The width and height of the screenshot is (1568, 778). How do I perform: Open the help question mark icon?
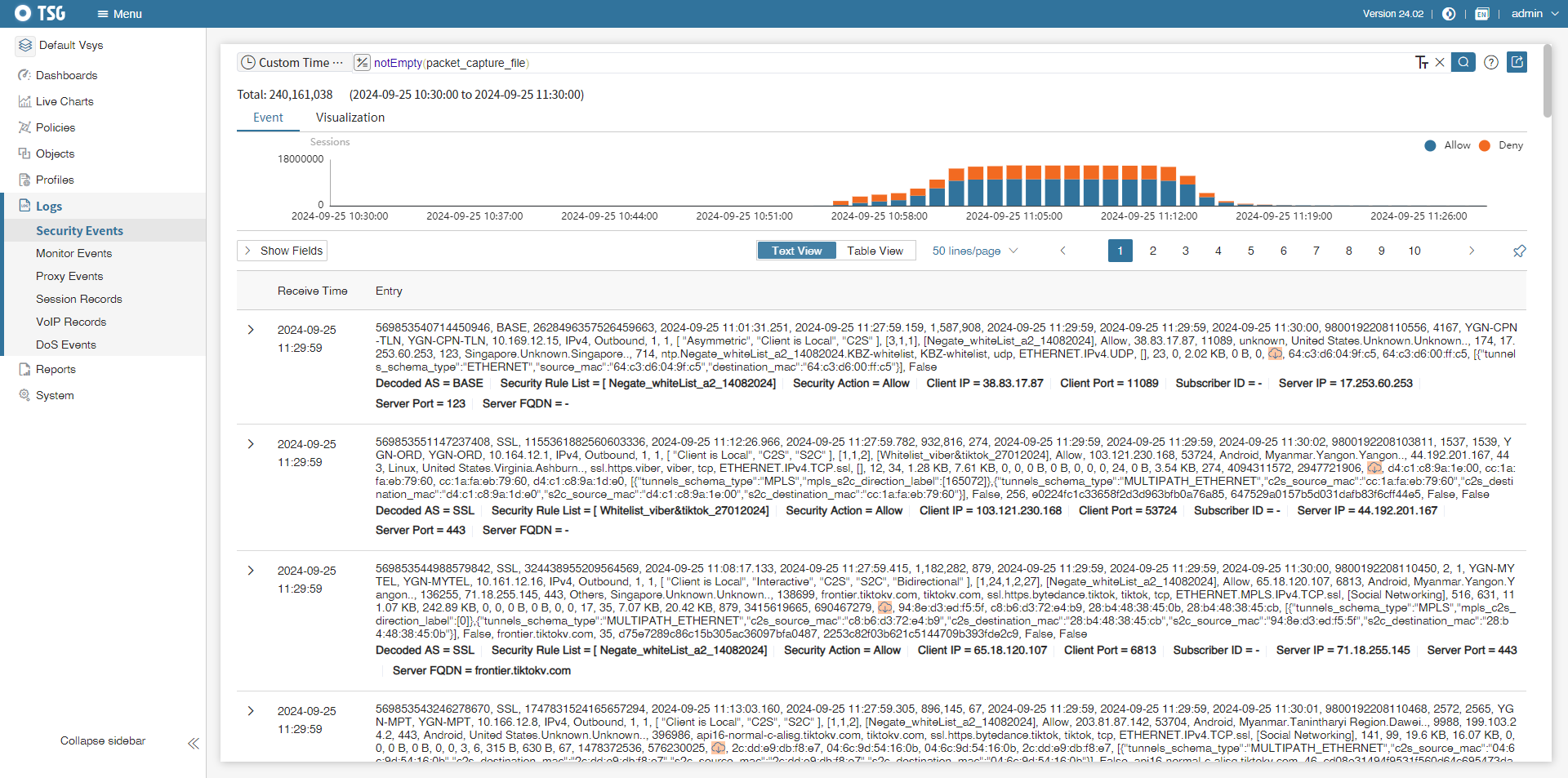click(x=1490, y=62)
